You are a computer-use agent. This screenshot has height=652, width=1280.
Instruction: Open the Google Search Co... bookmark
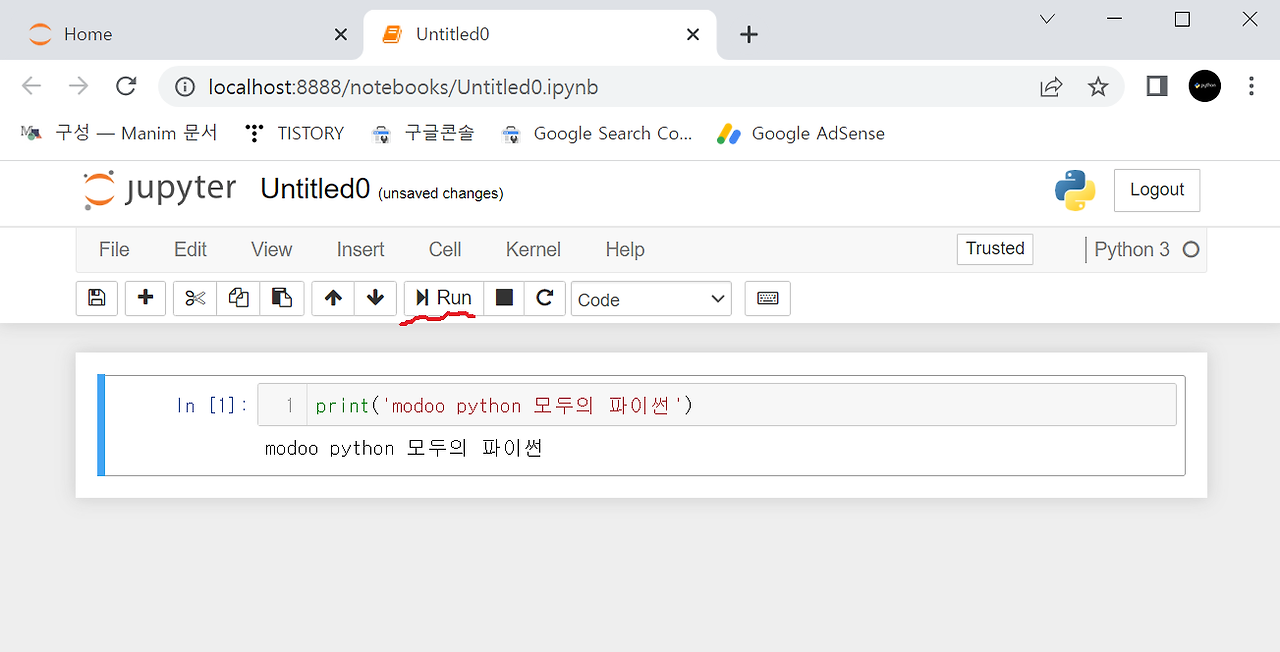(x=597, y=133)
